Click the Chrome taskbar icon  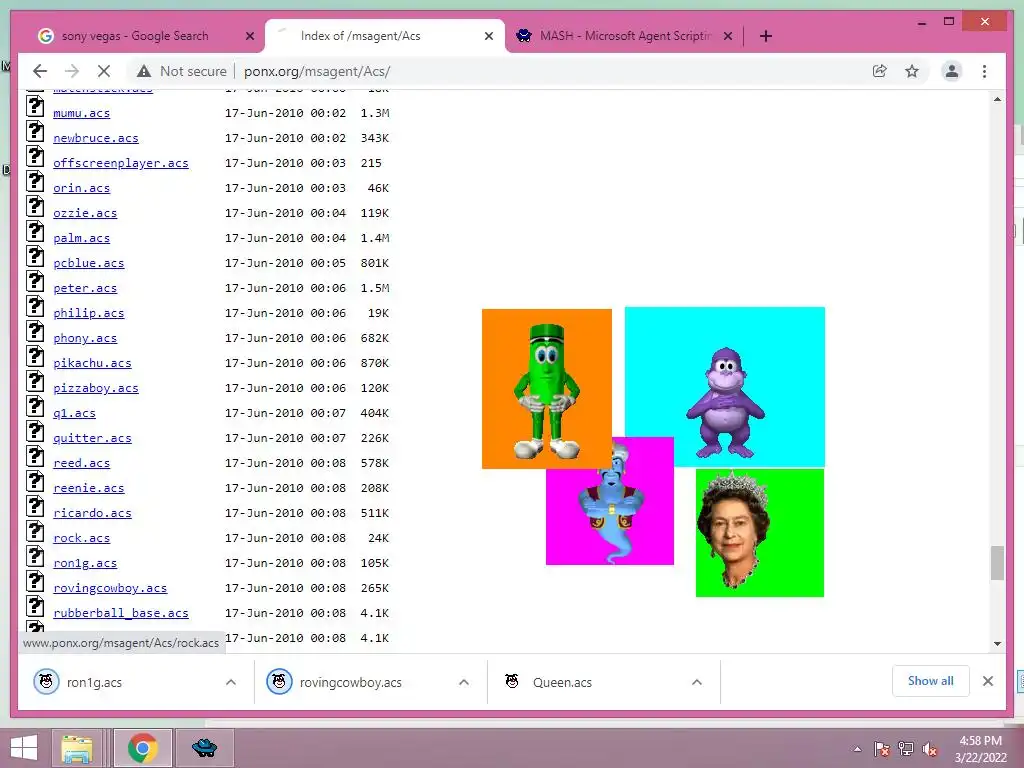[x=142, y=748]
